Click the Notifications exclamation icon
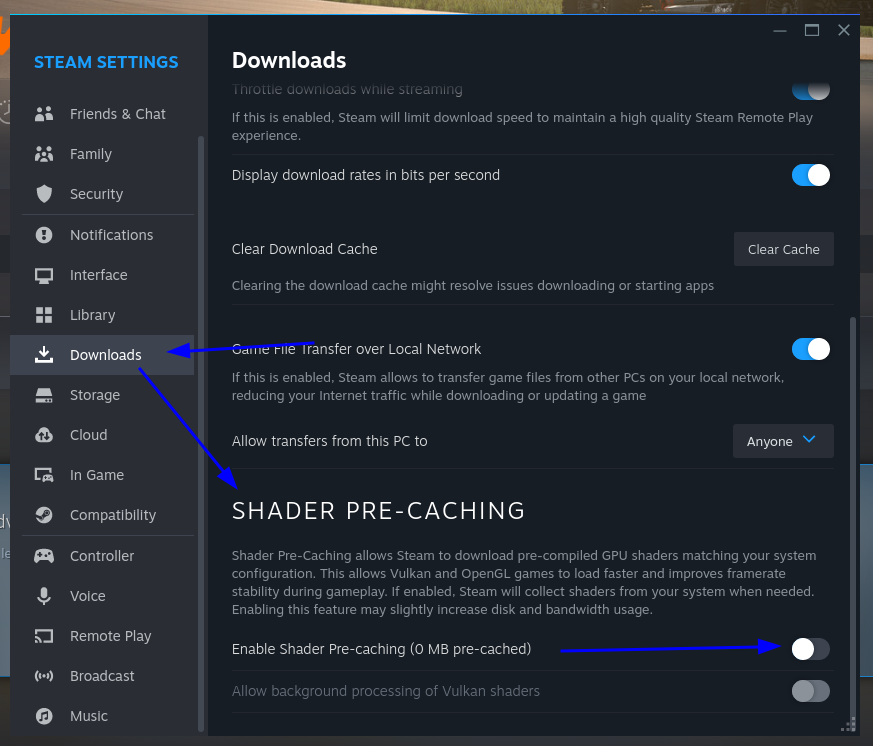The image size is (873, 746). (x=44, y=235)
